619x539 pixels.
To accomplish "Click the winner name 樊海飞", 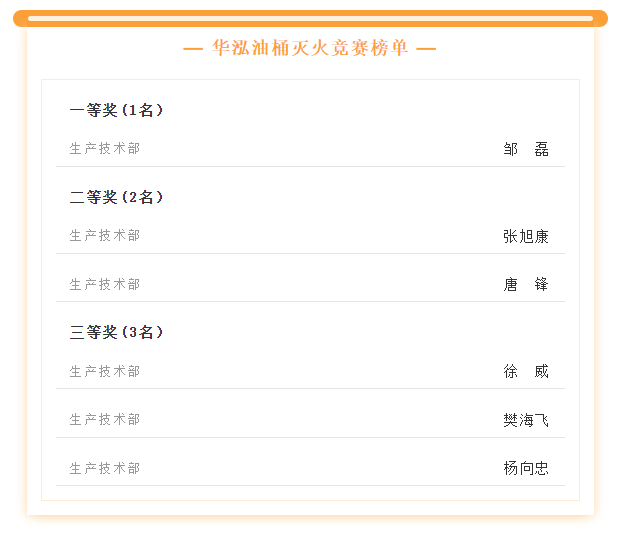I will [526, 420].
